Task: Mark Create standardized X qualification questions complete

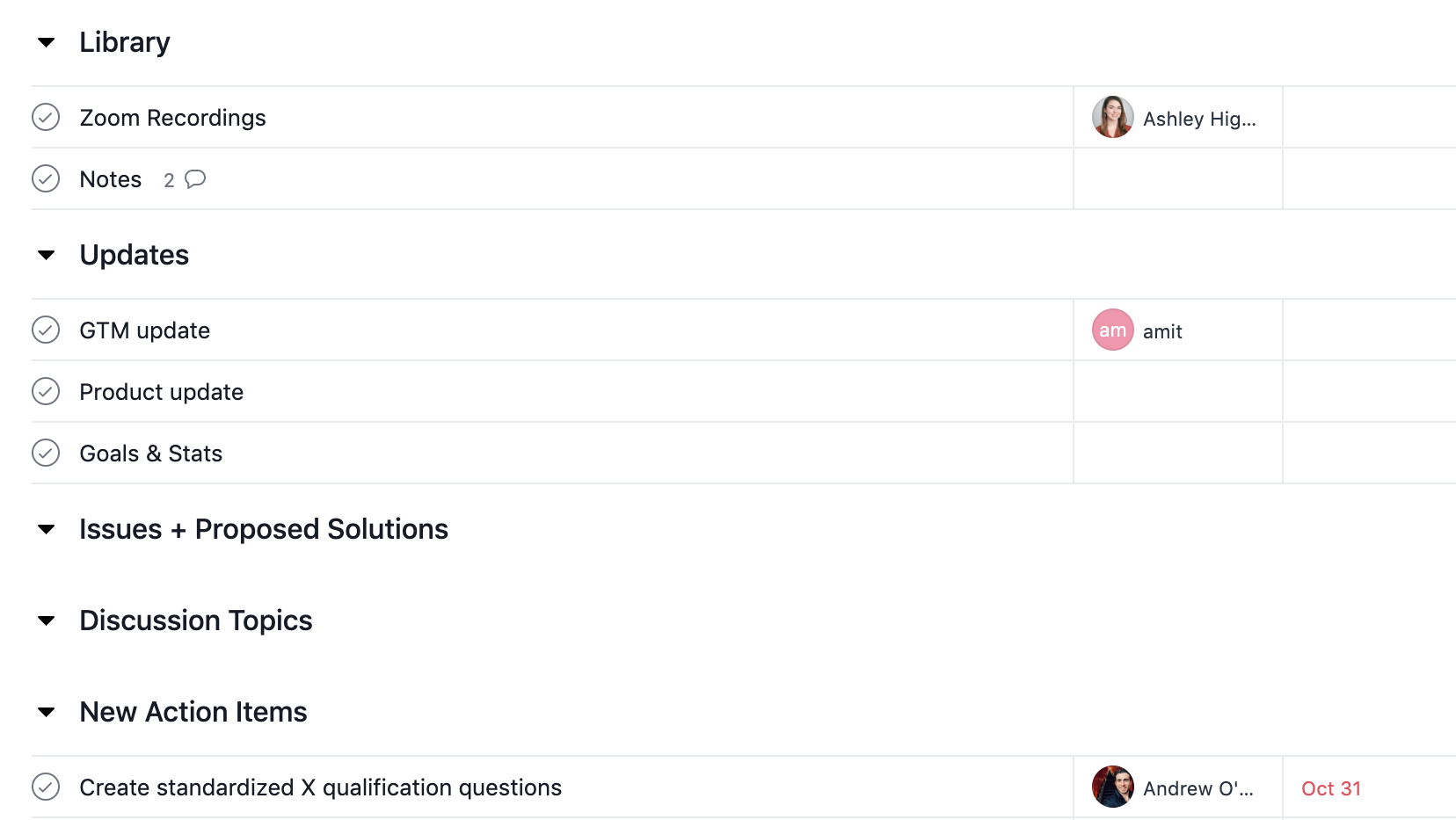Action: 46,787
